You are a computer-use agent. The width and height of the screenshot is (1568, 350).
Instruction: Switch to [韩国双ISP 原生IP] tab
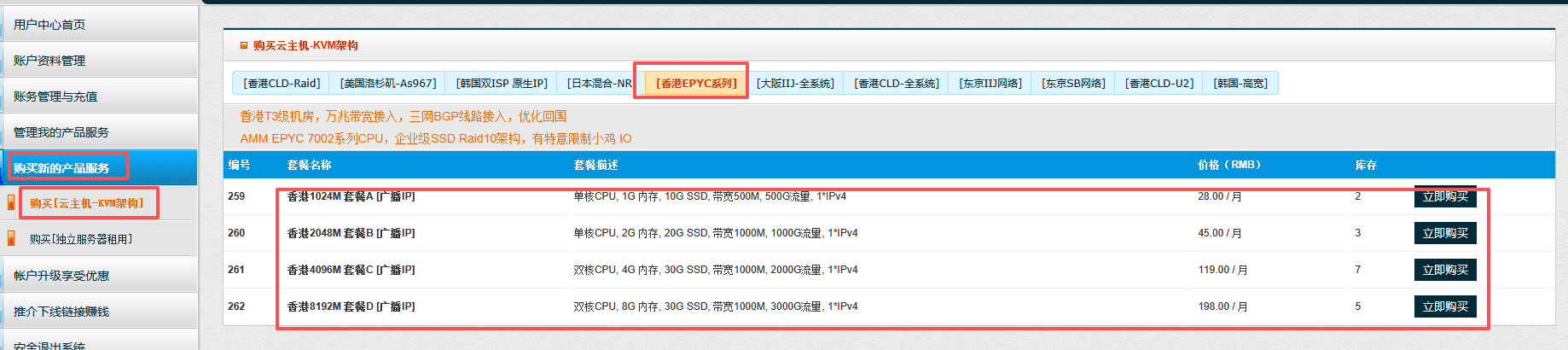point(502,83)
